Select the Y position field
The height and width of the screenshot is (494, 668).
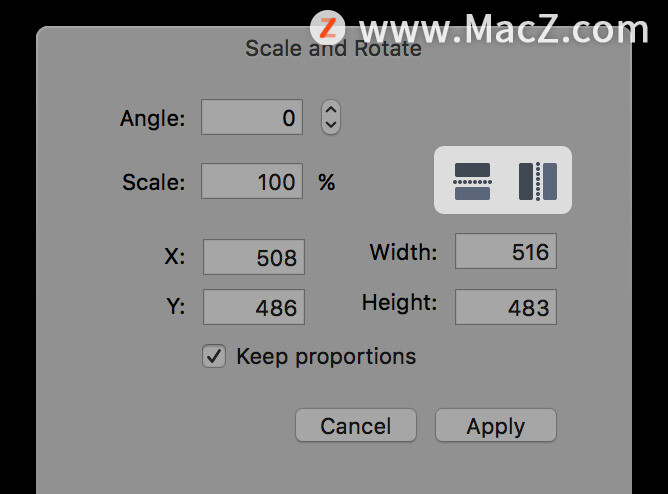coord(254,307)
